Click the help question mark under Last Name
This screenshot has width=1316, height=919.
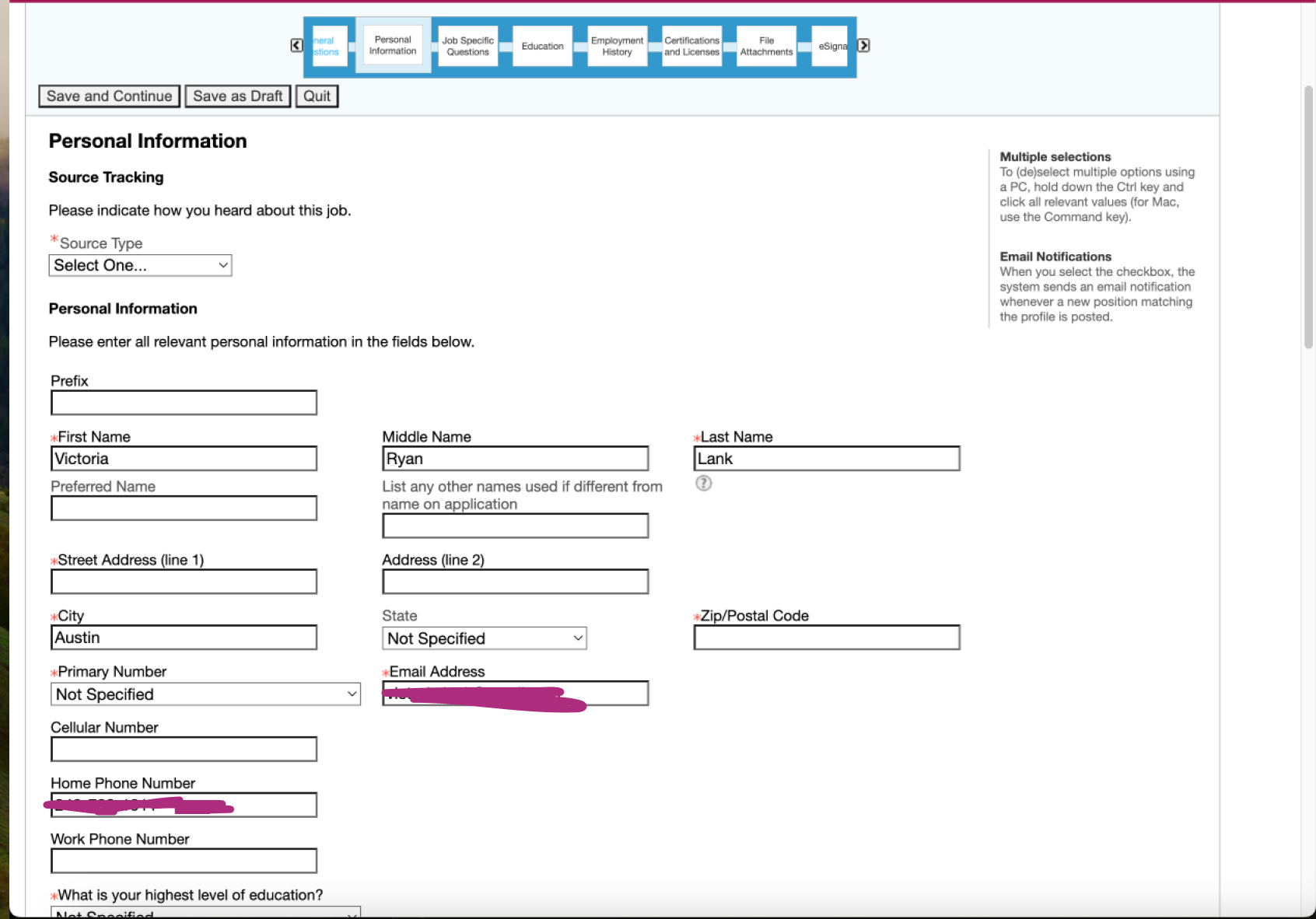pos(703,484)
